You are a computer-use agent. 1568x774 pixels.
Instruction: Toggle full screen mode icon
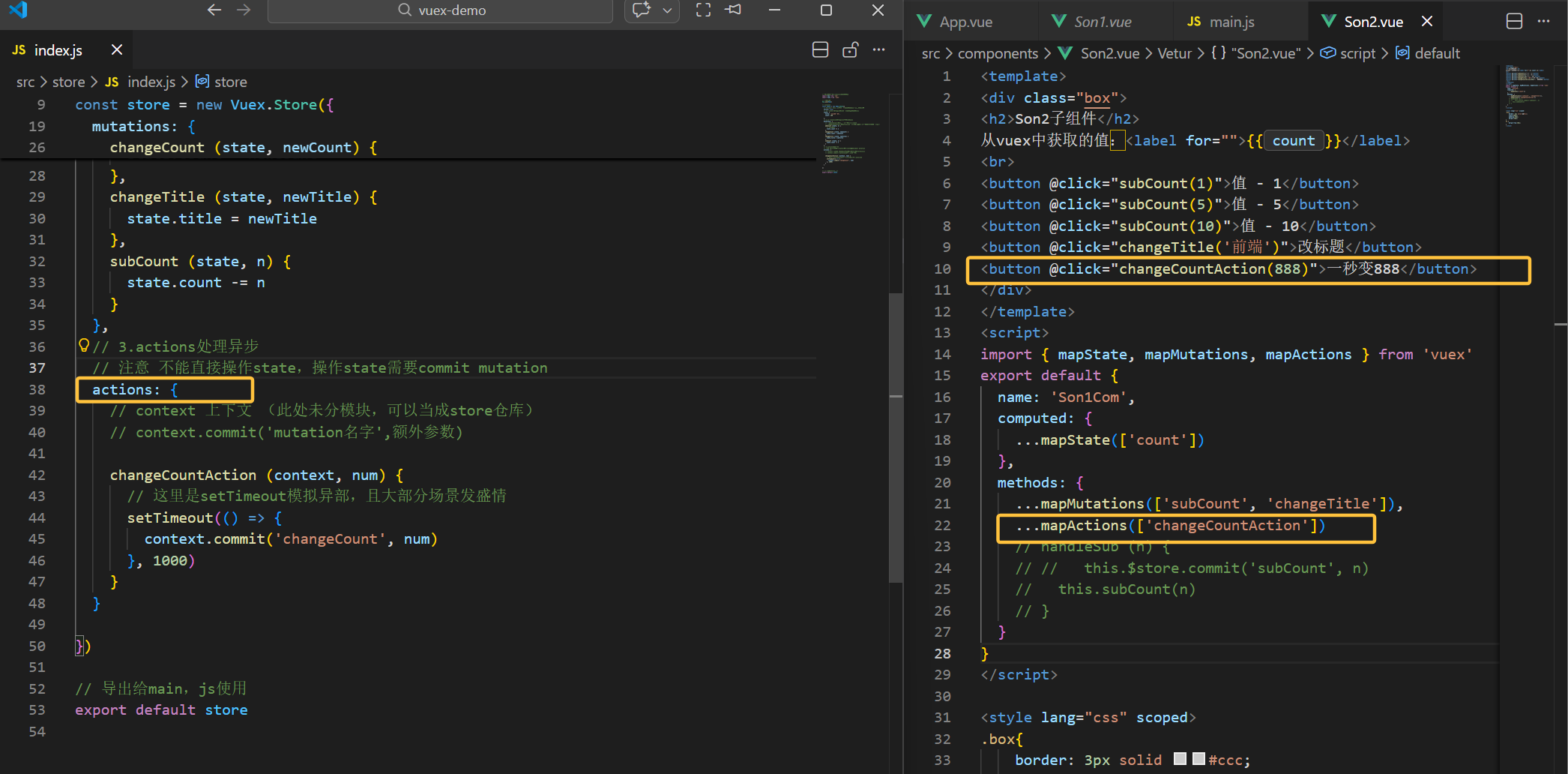click(x=703, y=10)
